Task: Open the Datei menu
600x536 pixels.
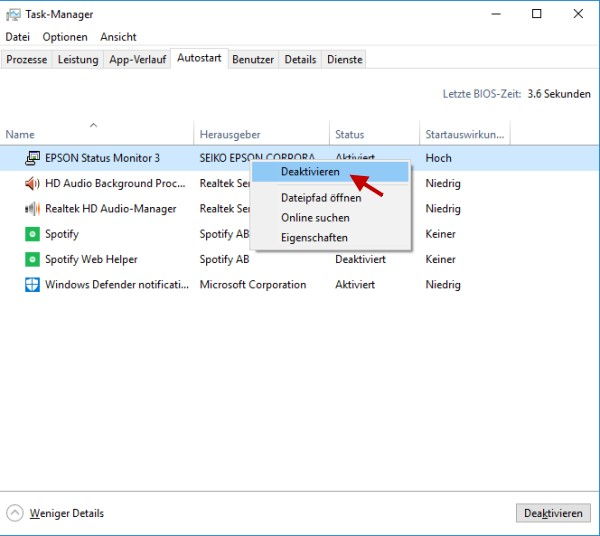Action: pos(18,37)
